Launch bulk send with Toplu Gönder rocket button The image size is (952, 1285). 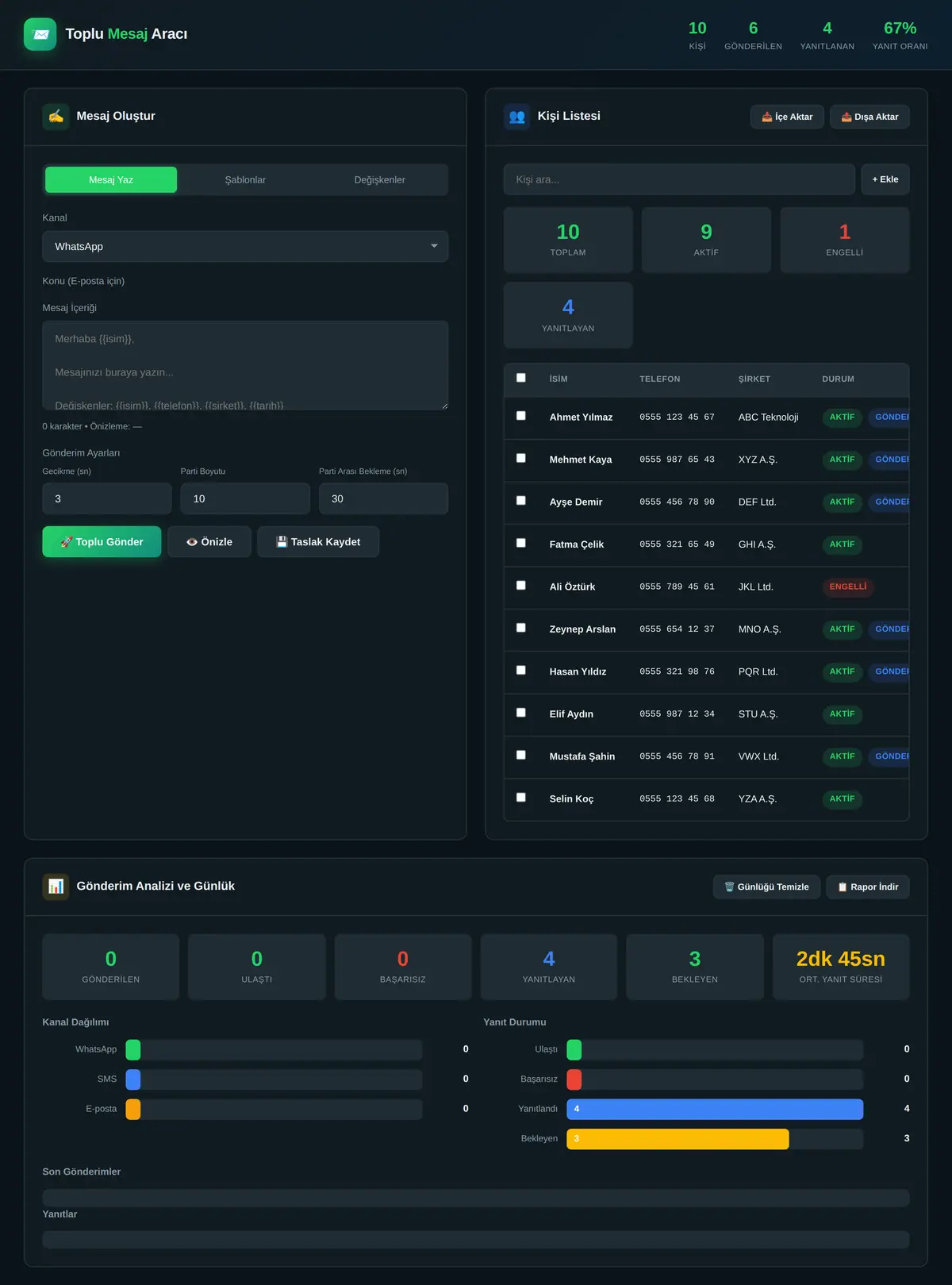(102, 542)
